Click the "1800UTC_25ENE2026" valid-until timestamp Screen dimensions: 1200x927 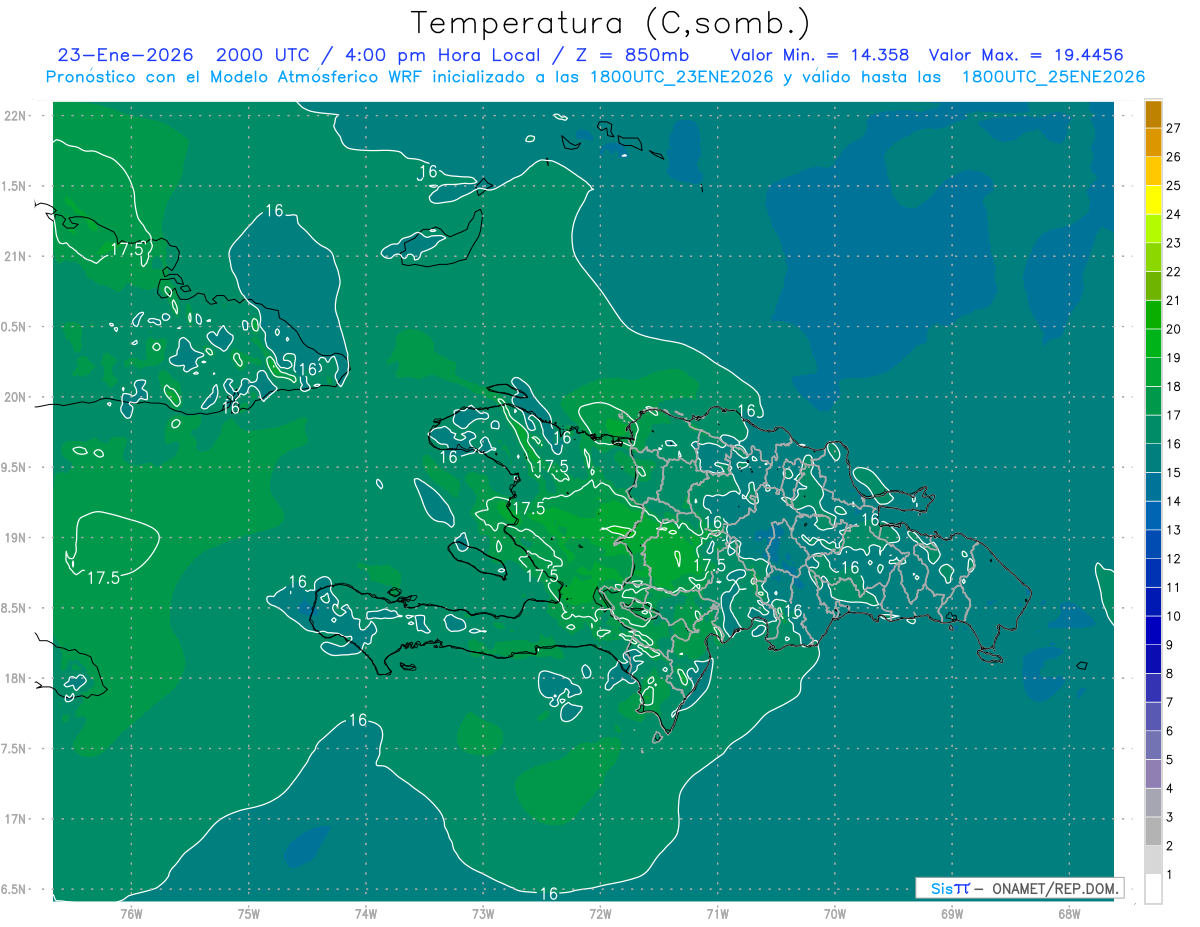pyautogui.click(x=1052, y=77)
